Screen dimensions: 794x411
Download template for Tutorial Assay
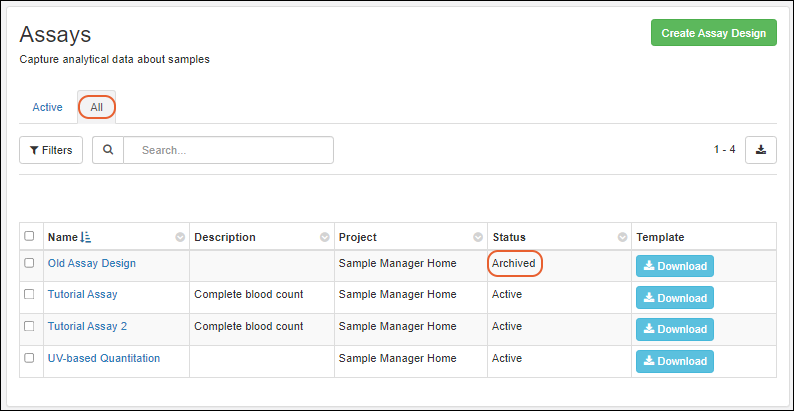point(675,297)
